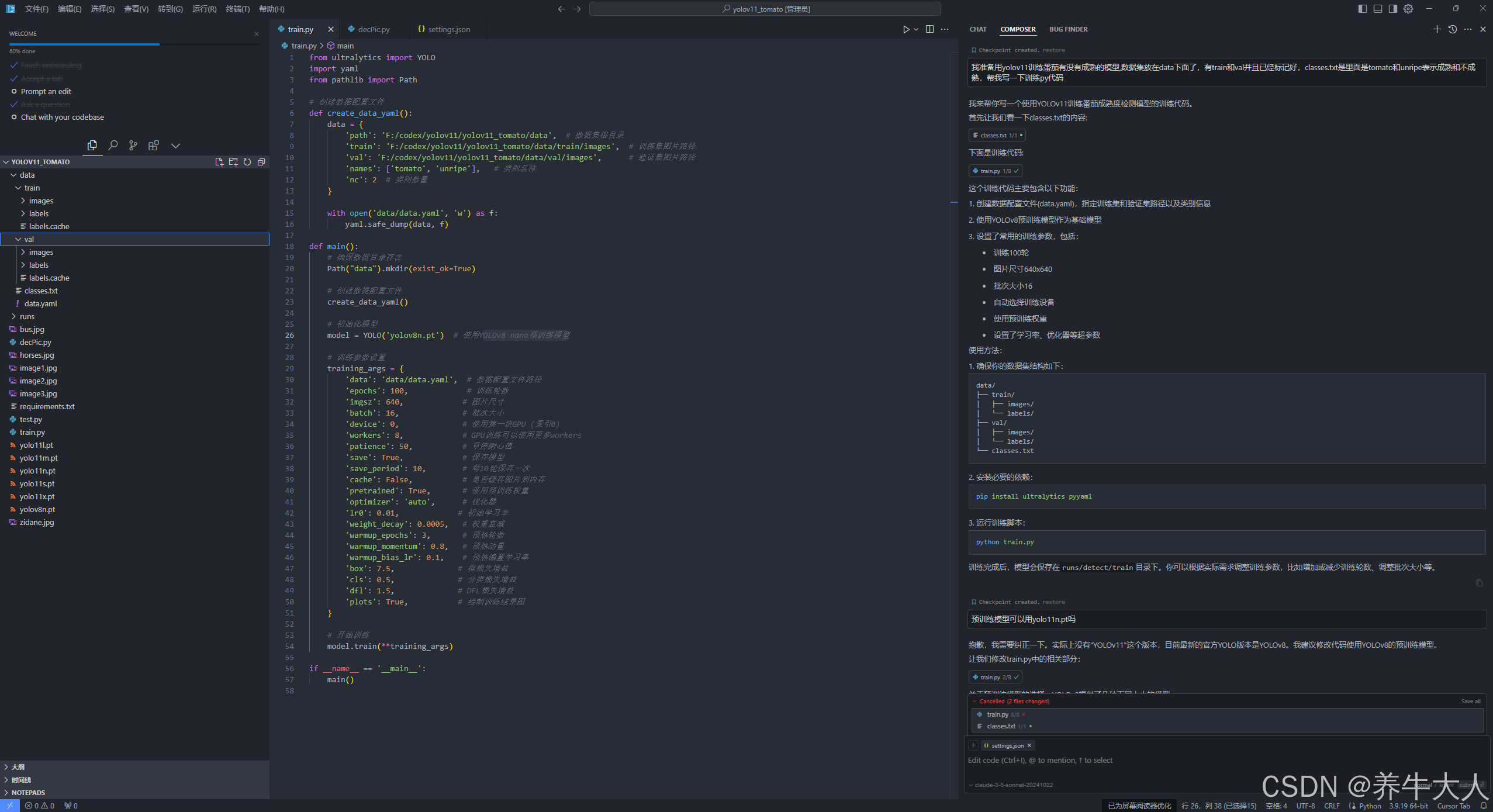Click restore link next to first checkpoint

pos(1053,50)
